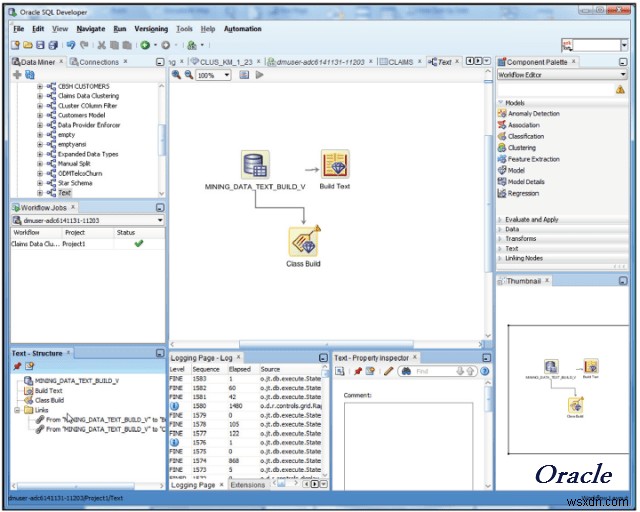Open the File menu

(18, 29)
